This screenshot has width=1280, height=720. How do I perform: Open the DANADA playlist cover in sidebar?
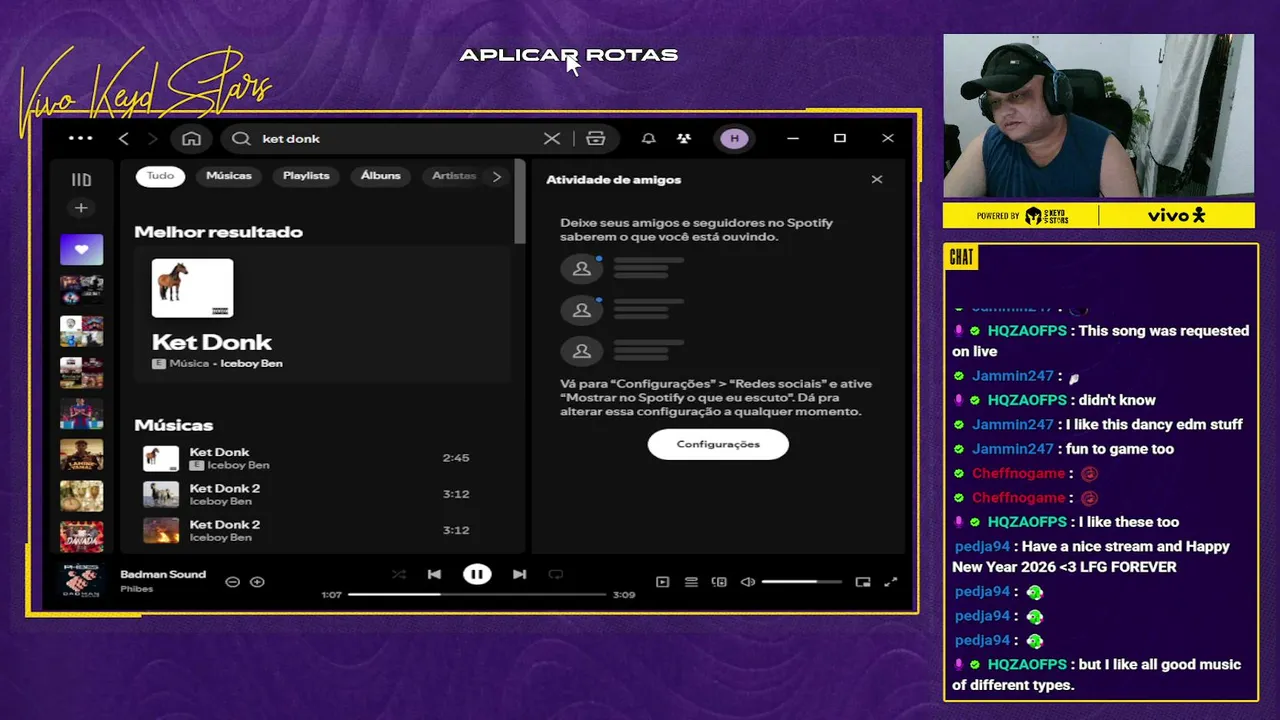pos(81,536)
